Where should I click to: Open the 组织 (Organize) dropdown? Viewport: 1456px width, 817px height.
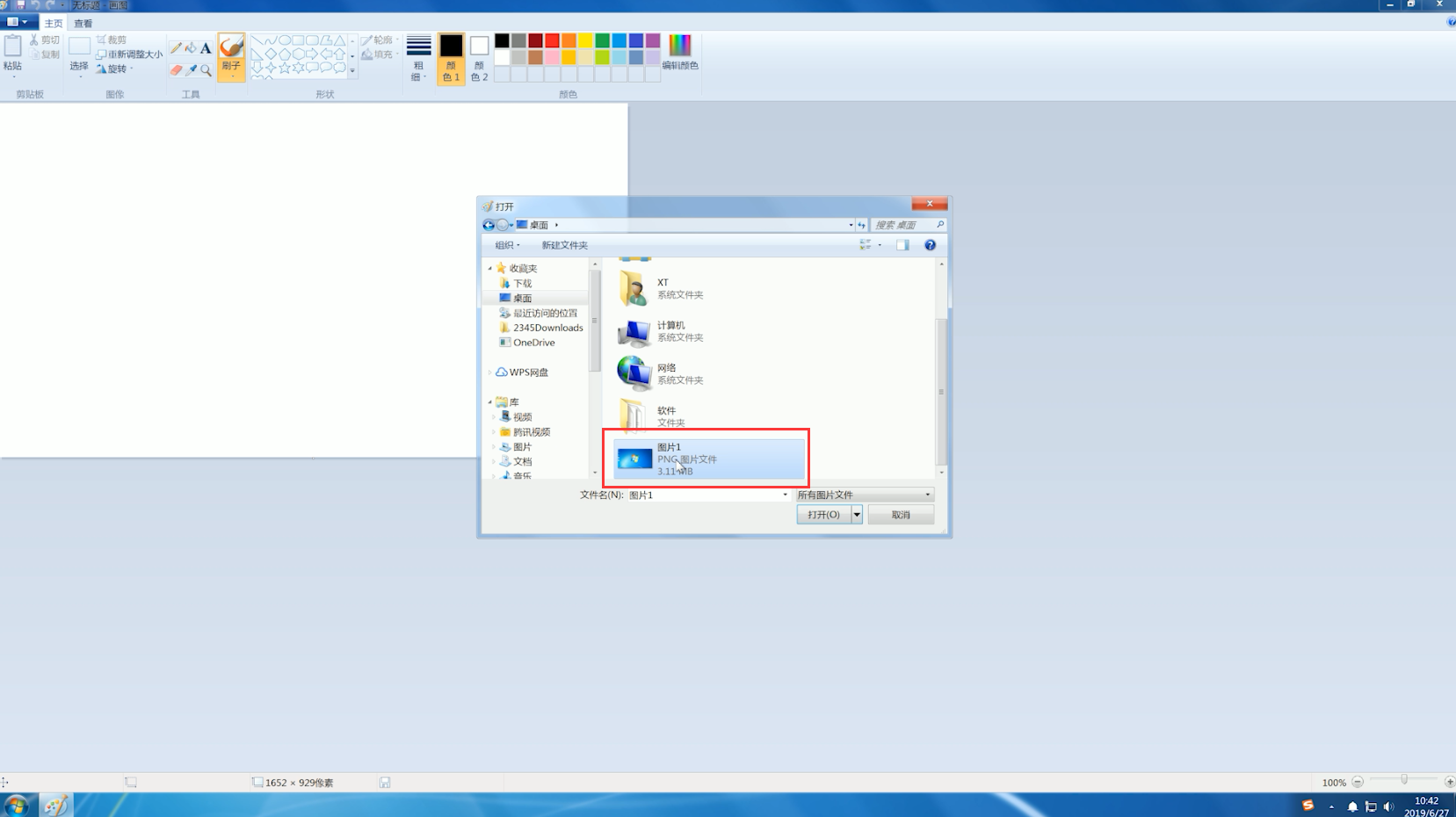pos(507,245)
